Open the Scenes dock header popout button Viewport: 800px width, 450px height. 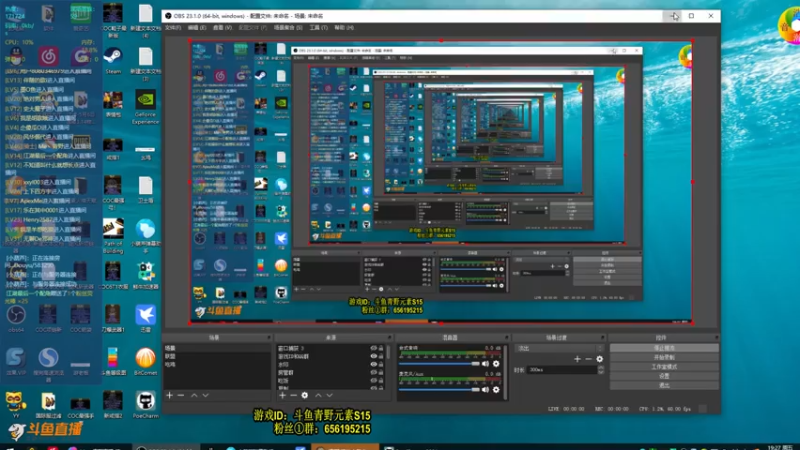click(x=268, y=338)
